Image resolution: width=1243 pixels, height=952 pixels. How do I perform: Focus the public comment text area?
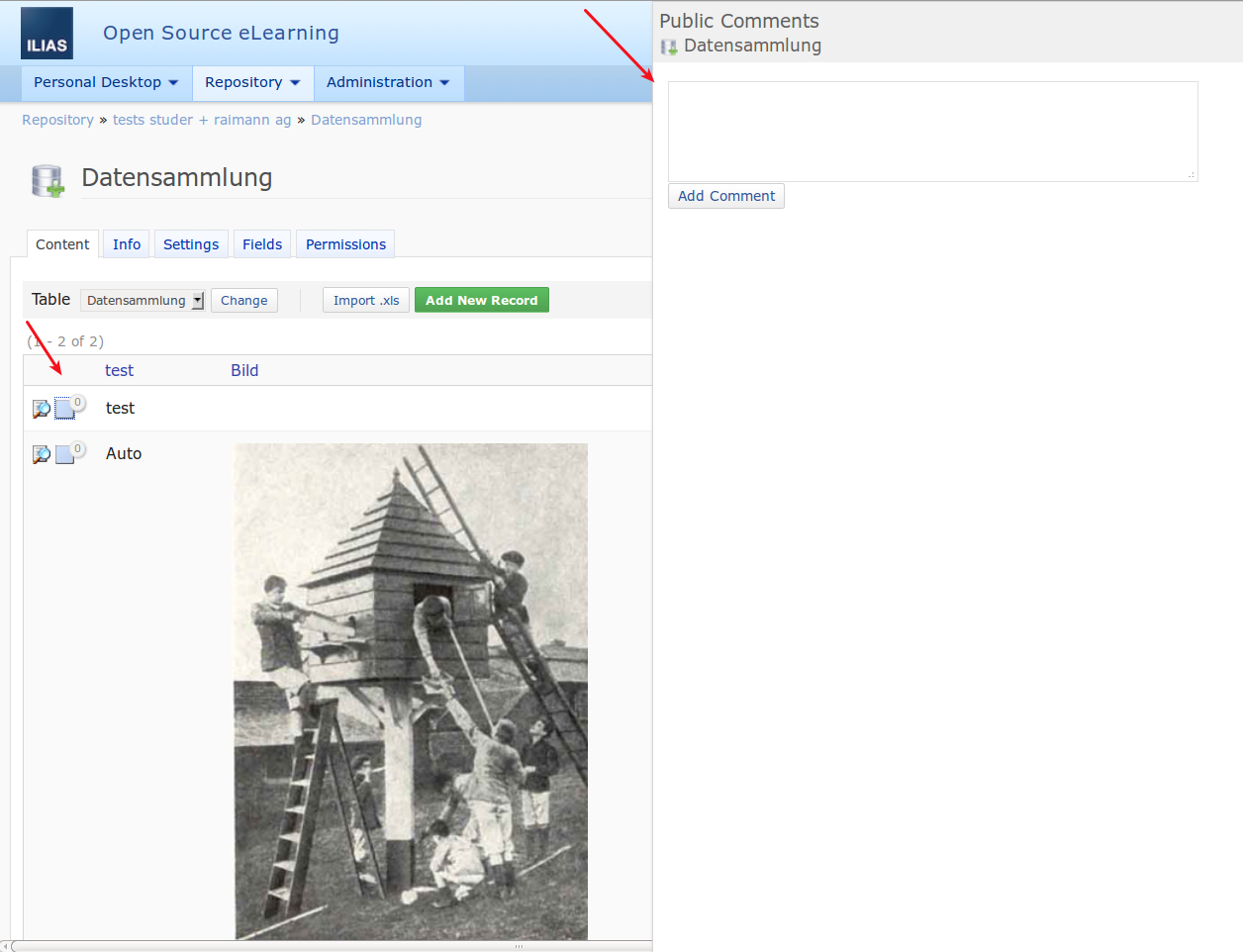[x=932, y=131]
